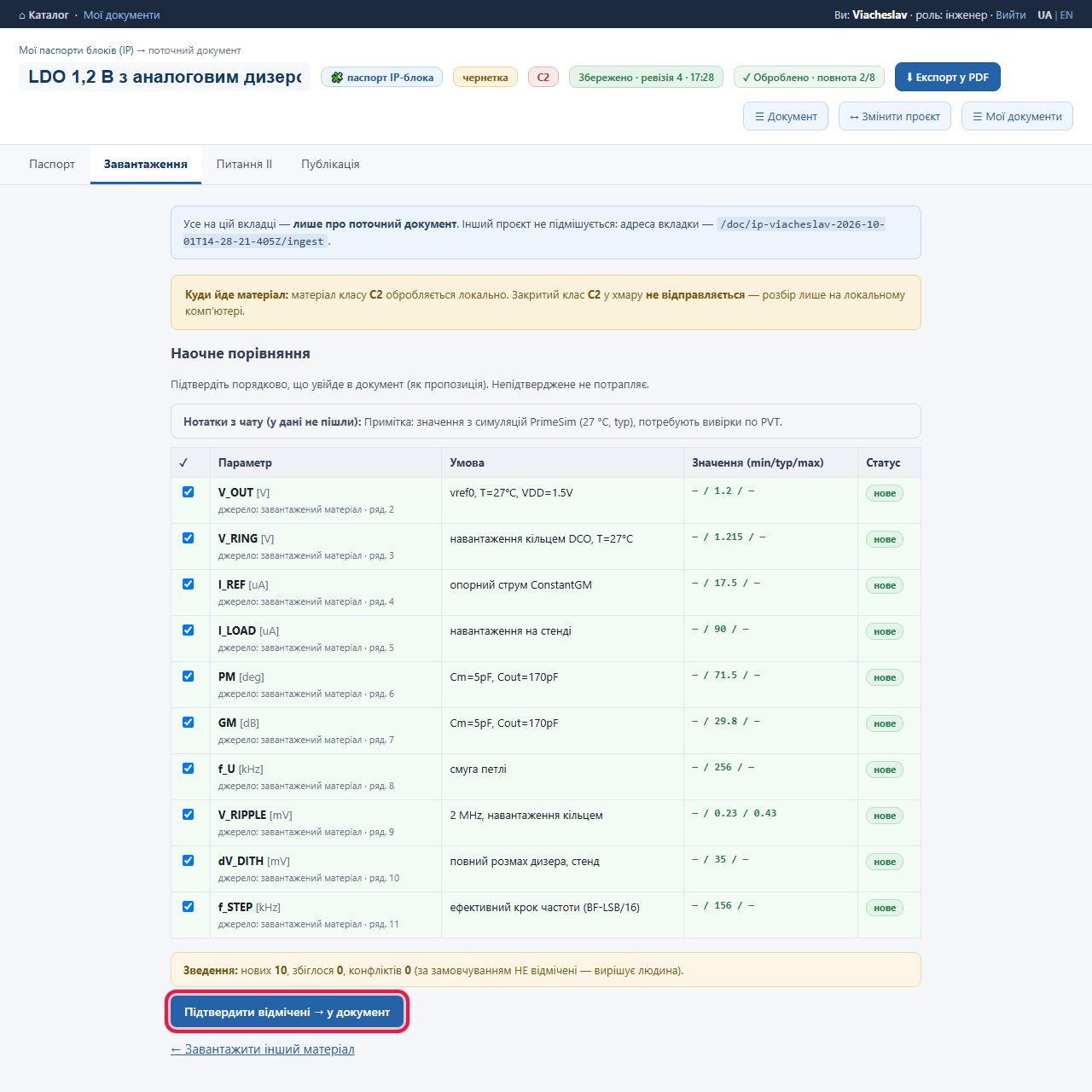Switch to the Паспорт tab
Screen dimensions: 1092x1092
coord(52,164)
